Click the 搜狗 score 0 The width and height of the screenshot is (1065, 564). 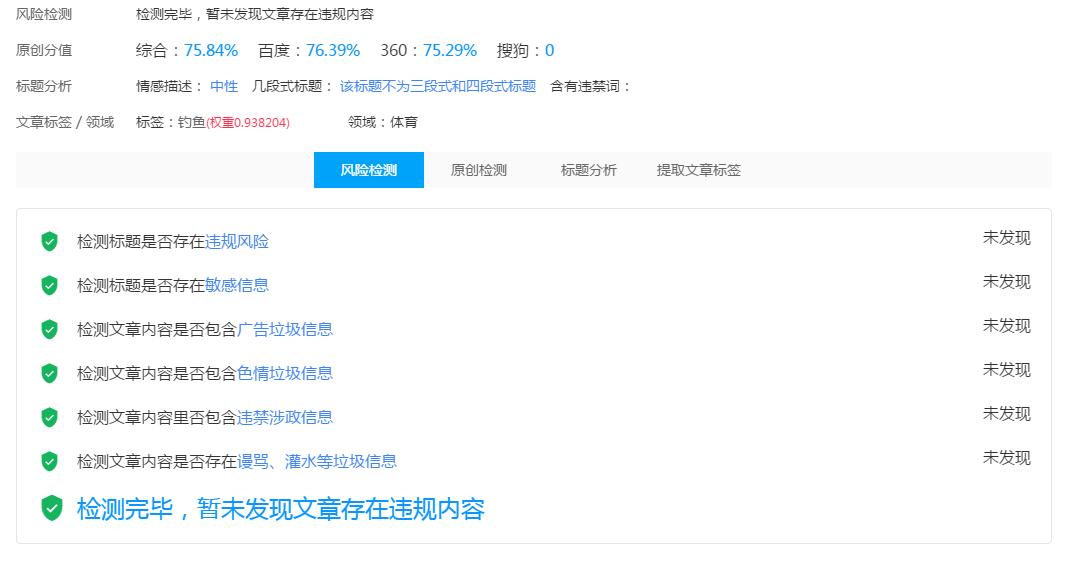click(x=549, y=50)
